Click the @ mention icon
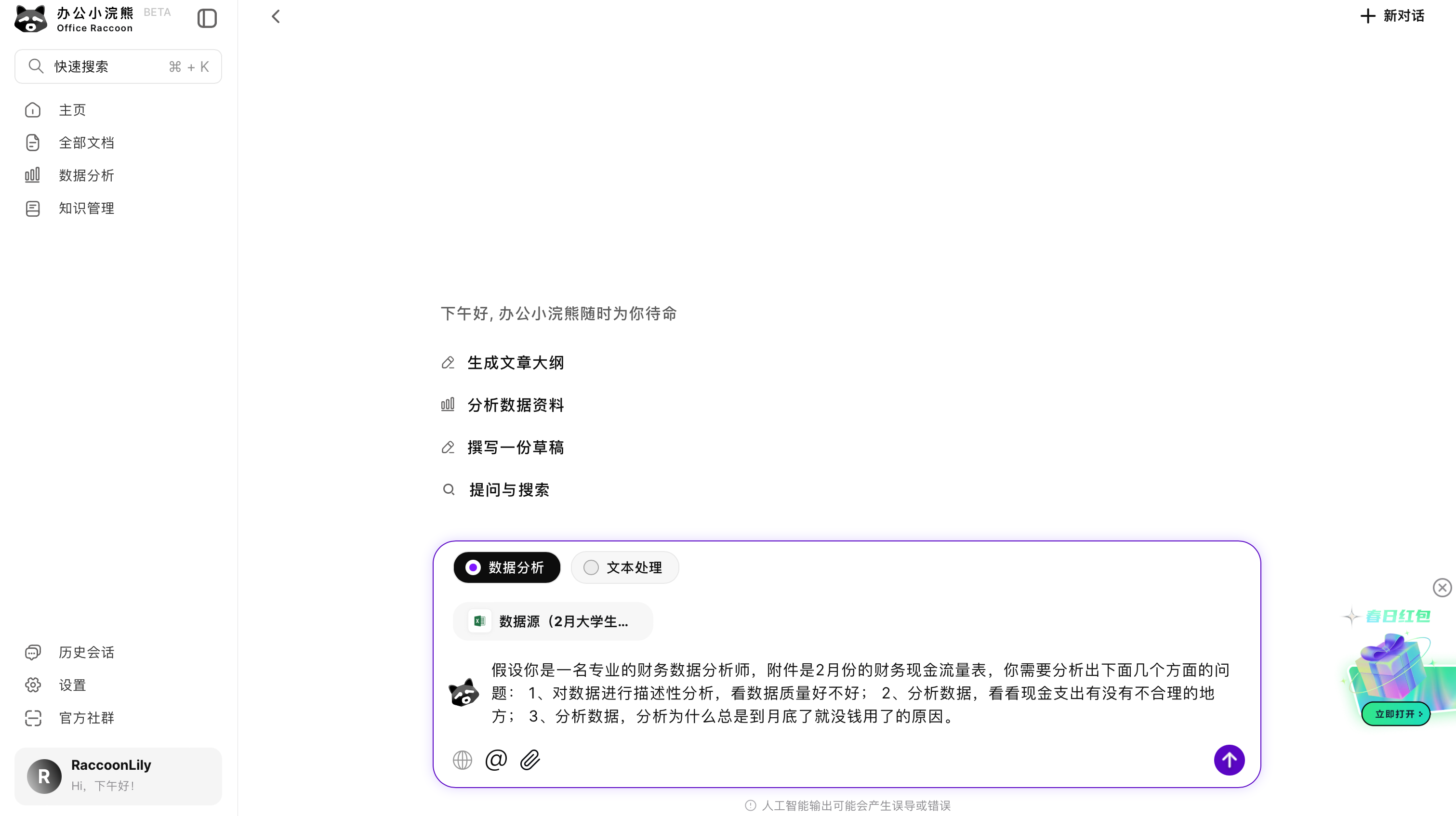 point(496,760)
